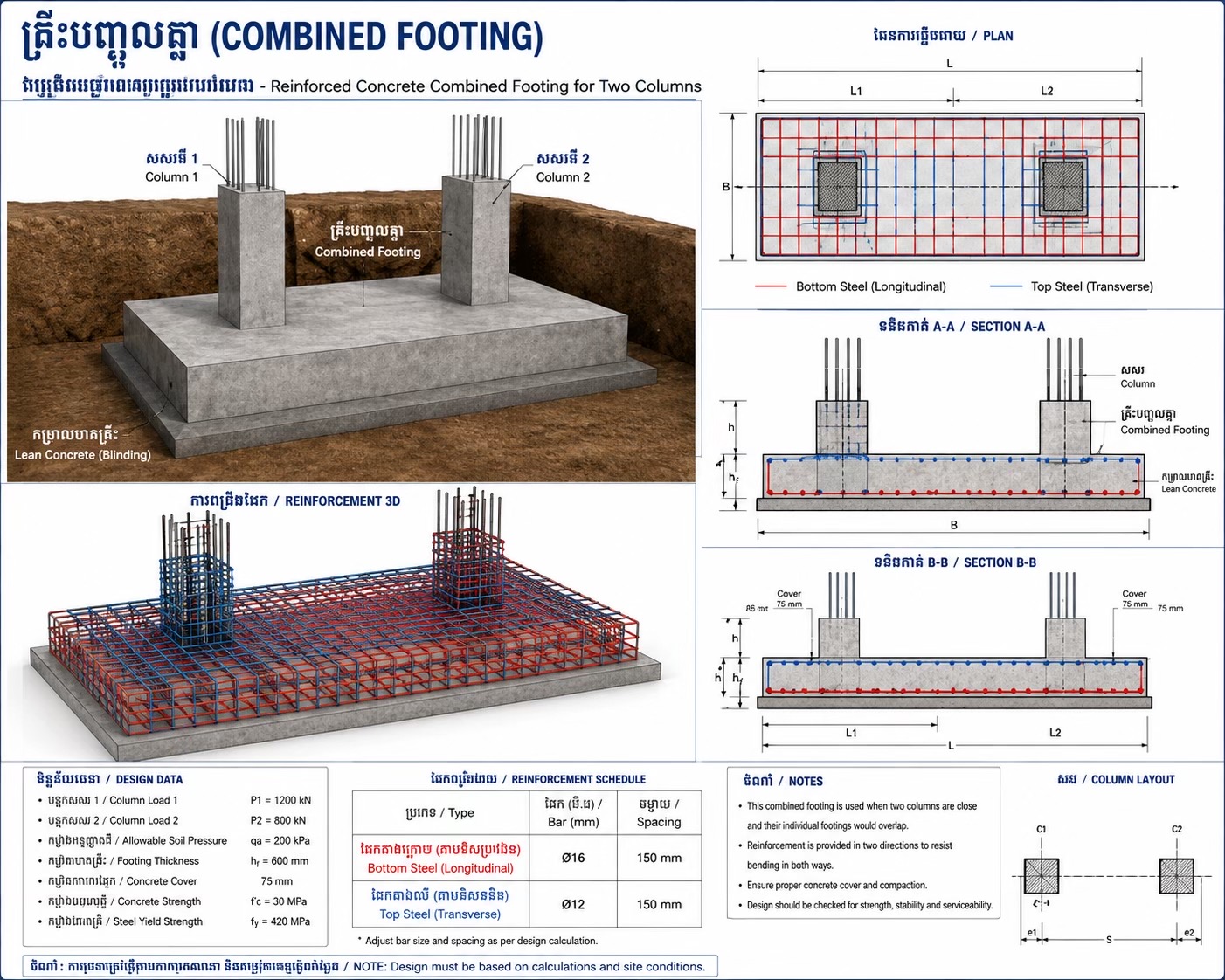Select "Allowable Soil Pressure" in Design Data
This screenshot has height=980, width=1225.
(x=175, y=840)
